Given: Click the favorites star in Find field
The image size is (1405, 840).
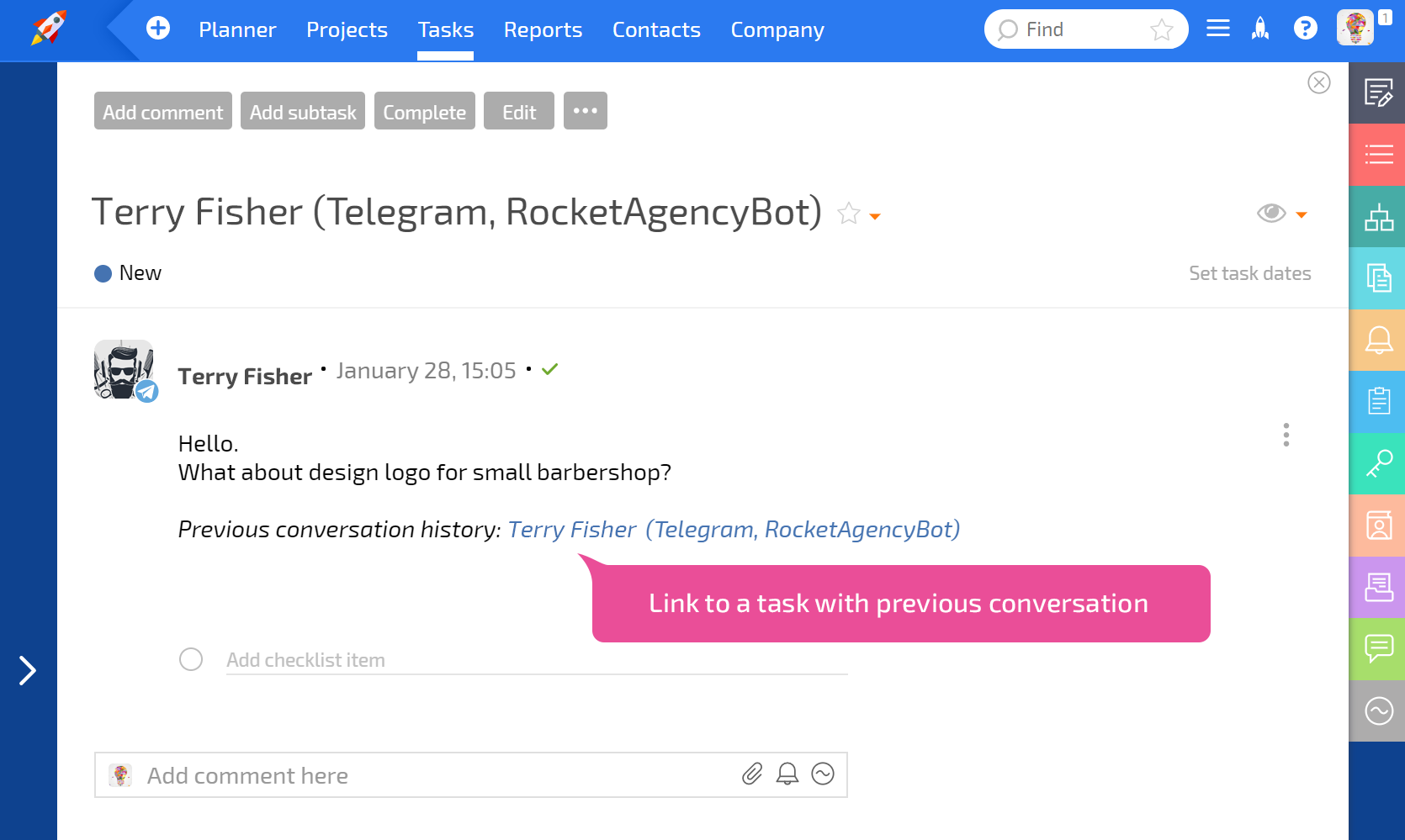Looking at the screenshot, I should (1161, 29).
